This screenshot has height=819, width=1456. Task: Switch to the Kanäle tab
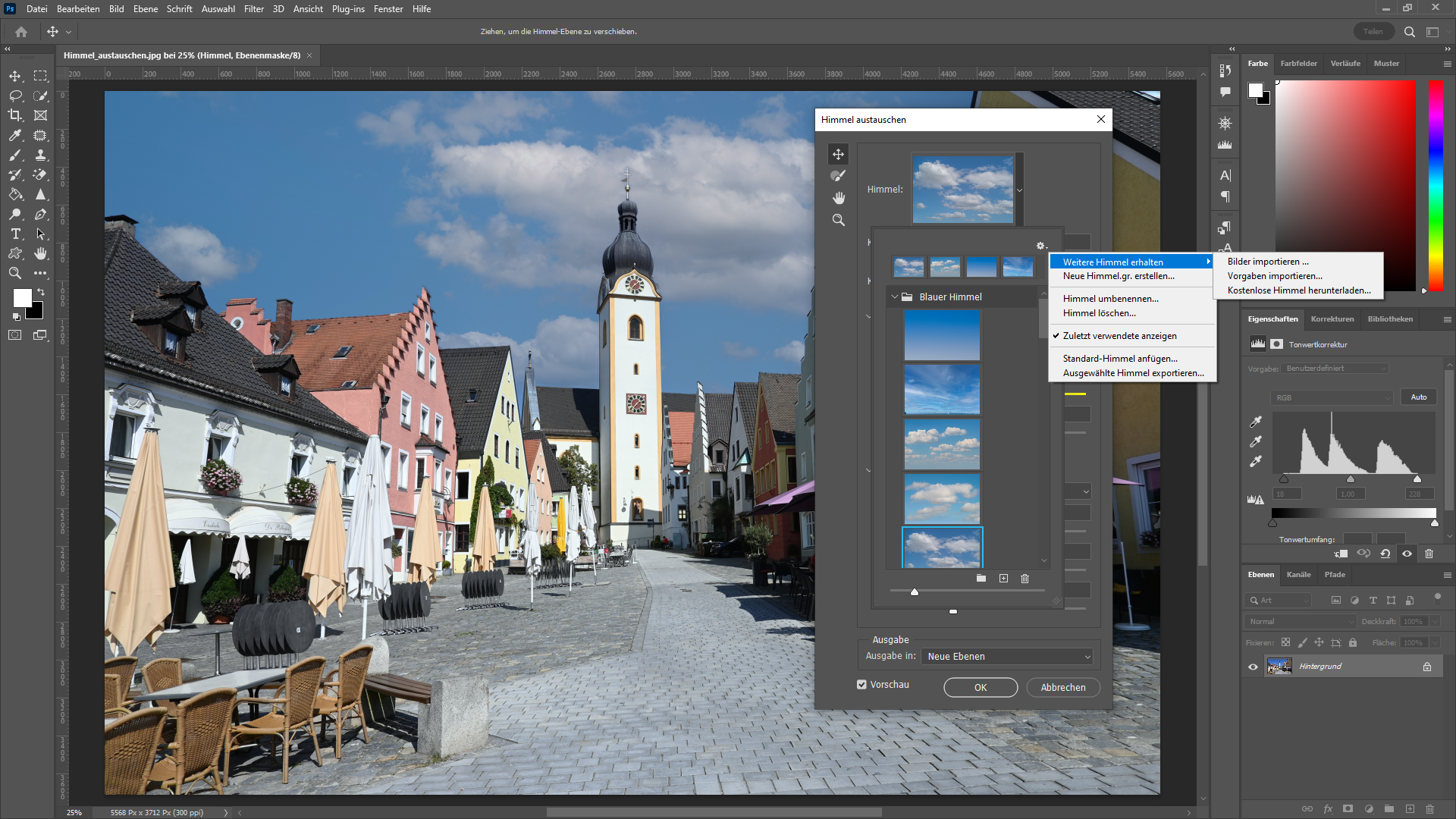coord(1298,575)
